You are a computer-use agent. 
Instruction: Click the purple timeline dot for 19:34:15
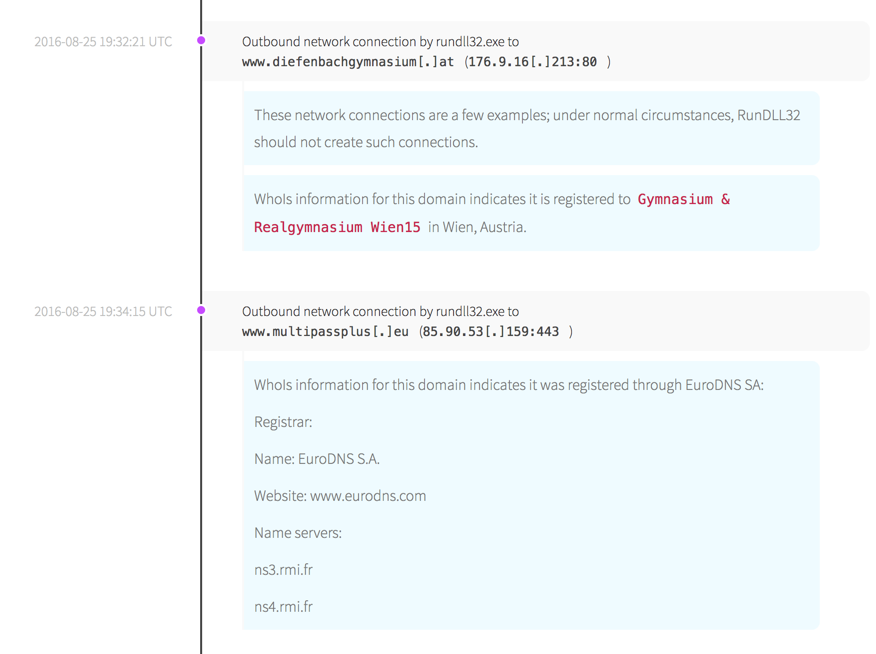tap(201, 311)
